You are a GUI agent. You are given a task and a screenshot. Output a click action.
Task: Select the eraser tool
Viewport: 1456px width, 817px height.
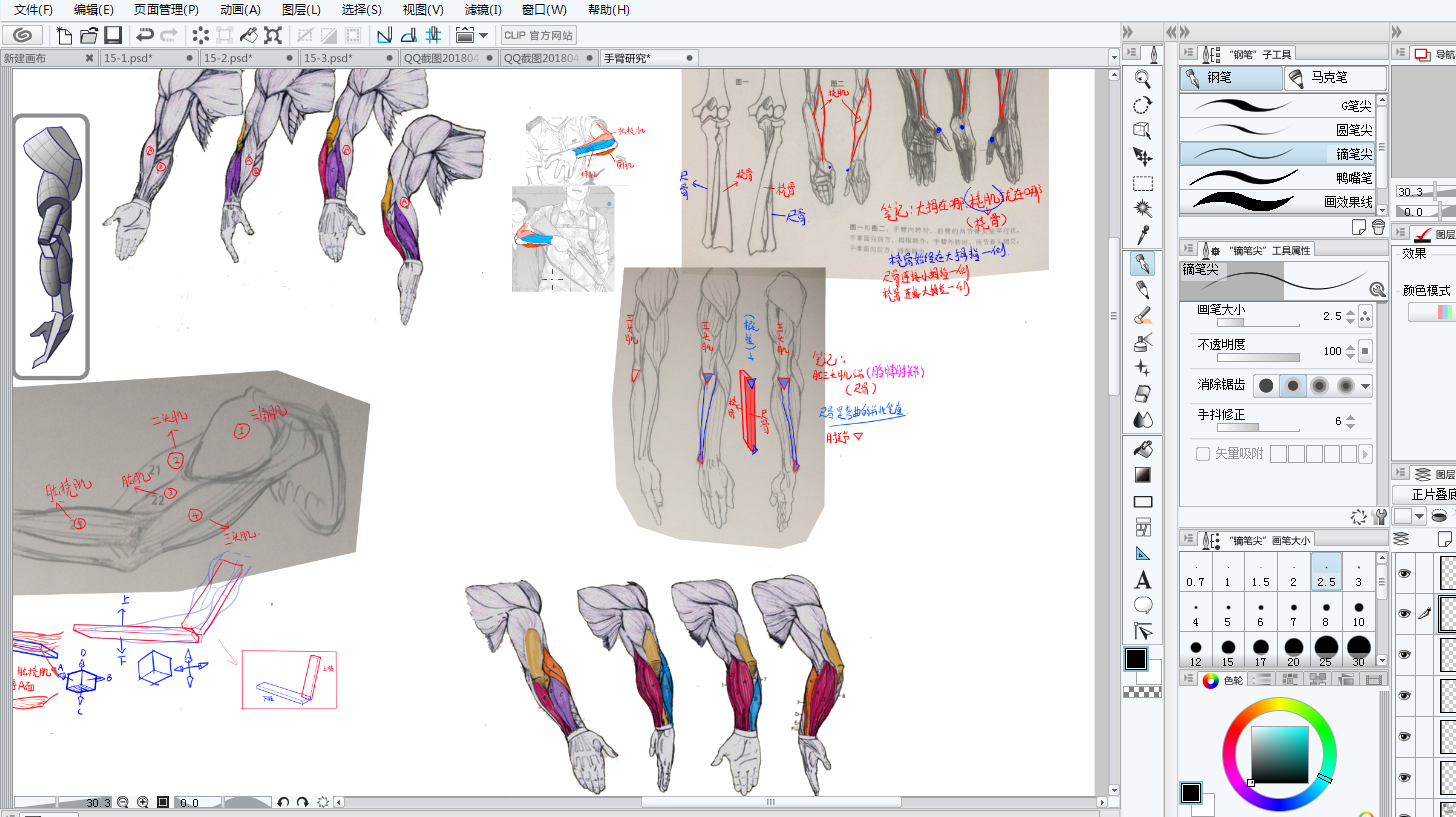pos(1142,394)
